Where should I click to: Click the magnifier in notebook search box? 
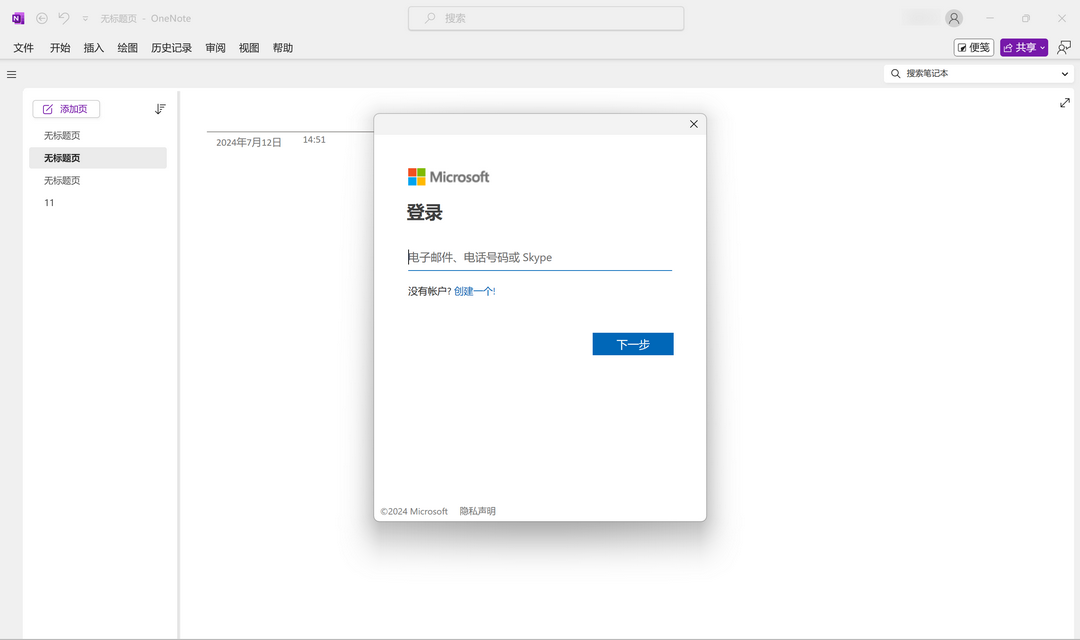(x=895, y=73)
